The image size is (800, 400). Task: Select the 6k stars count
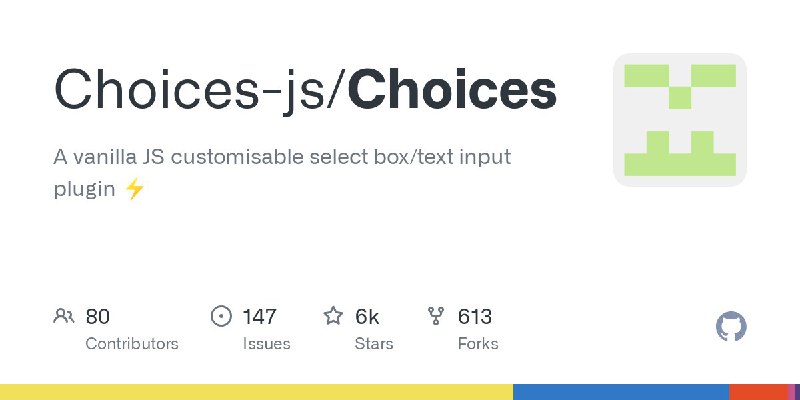(367, 317)
